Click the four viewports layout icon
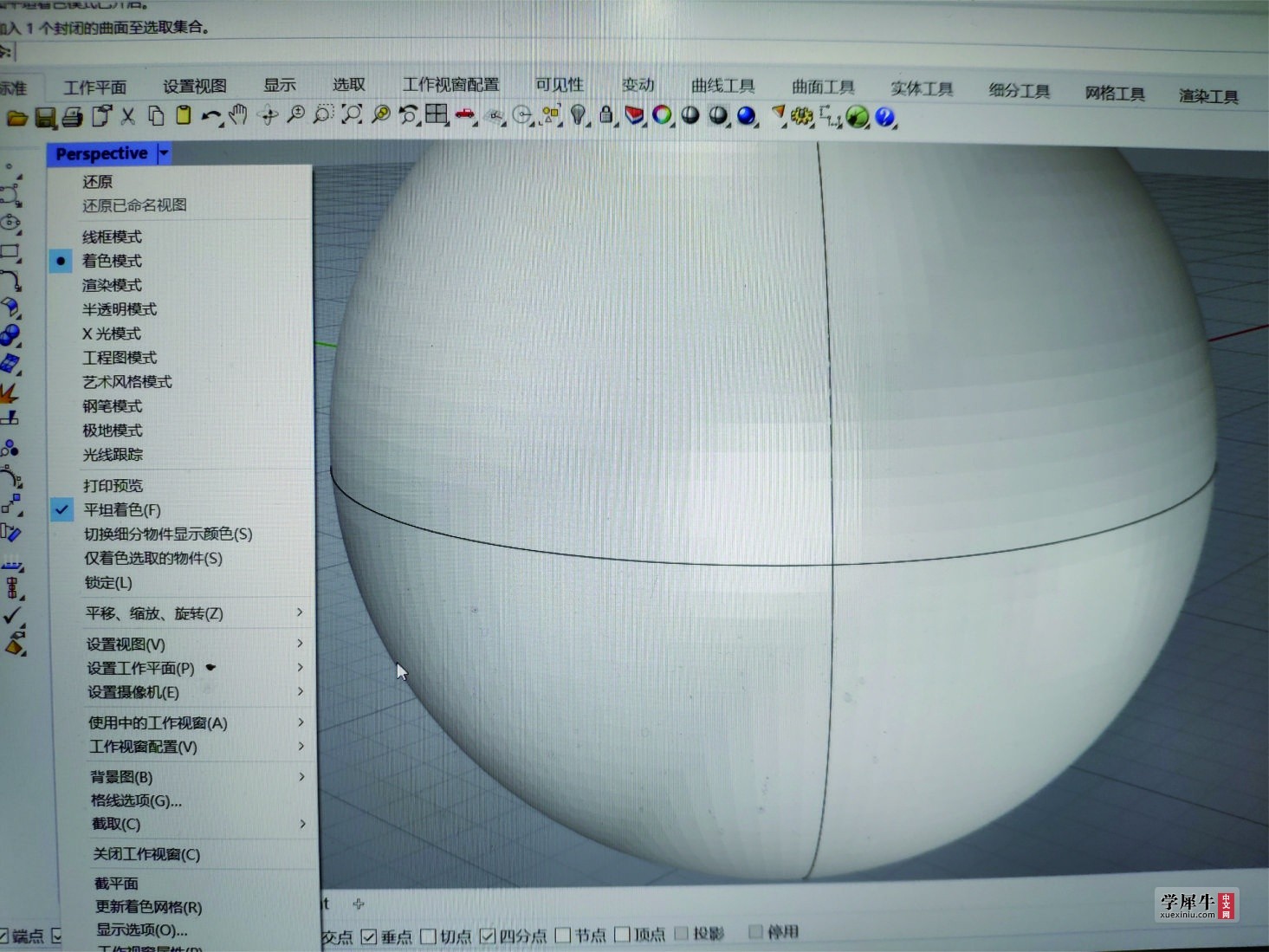The image size is (1269, 952). point(436,113)
